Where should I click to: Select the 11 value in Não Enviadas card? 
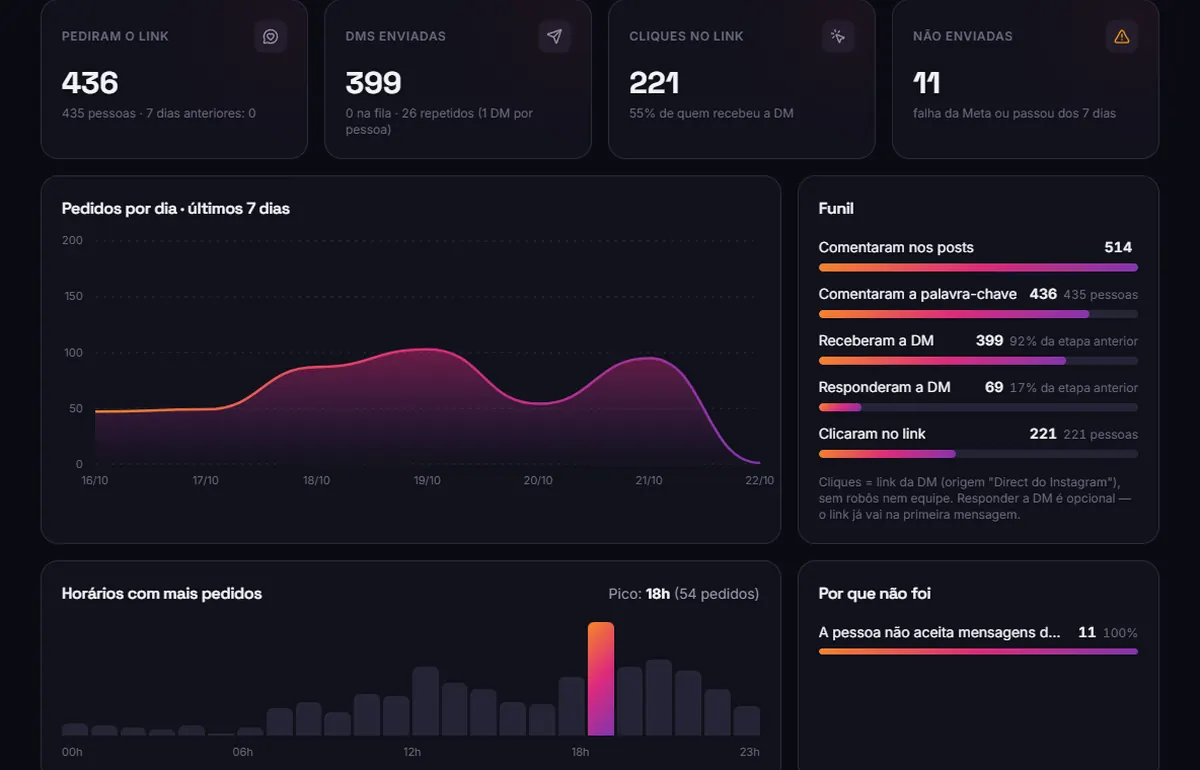(x=927, y=82)
